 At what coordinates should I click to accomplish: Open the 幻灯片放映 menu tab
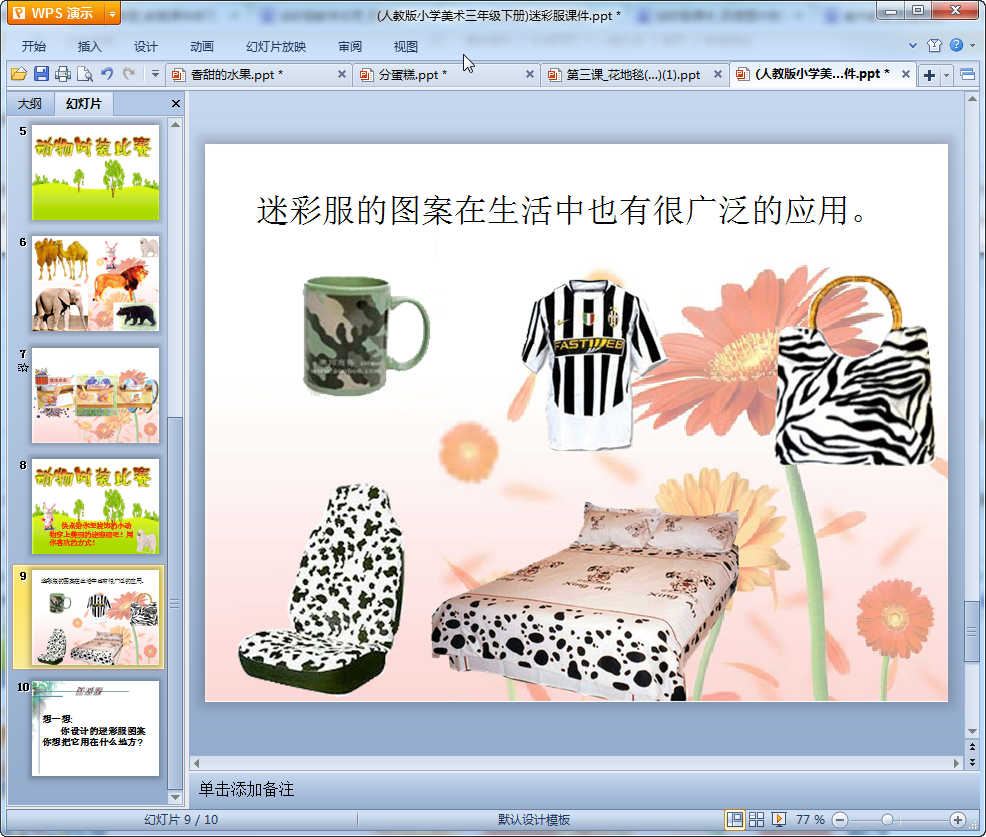276,47
